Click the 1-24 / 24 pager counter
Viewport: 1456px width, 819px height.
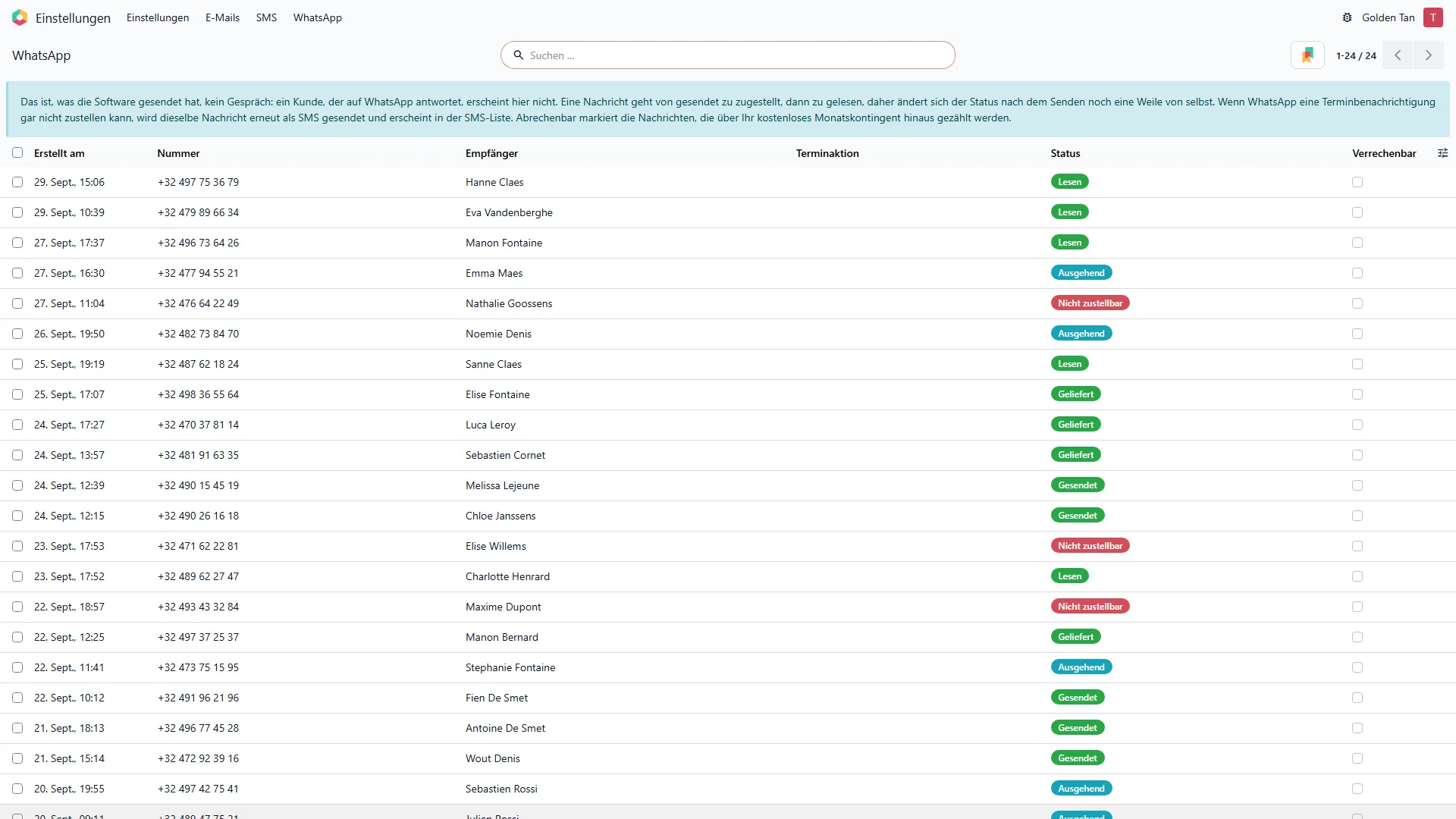pos(1356,55)
